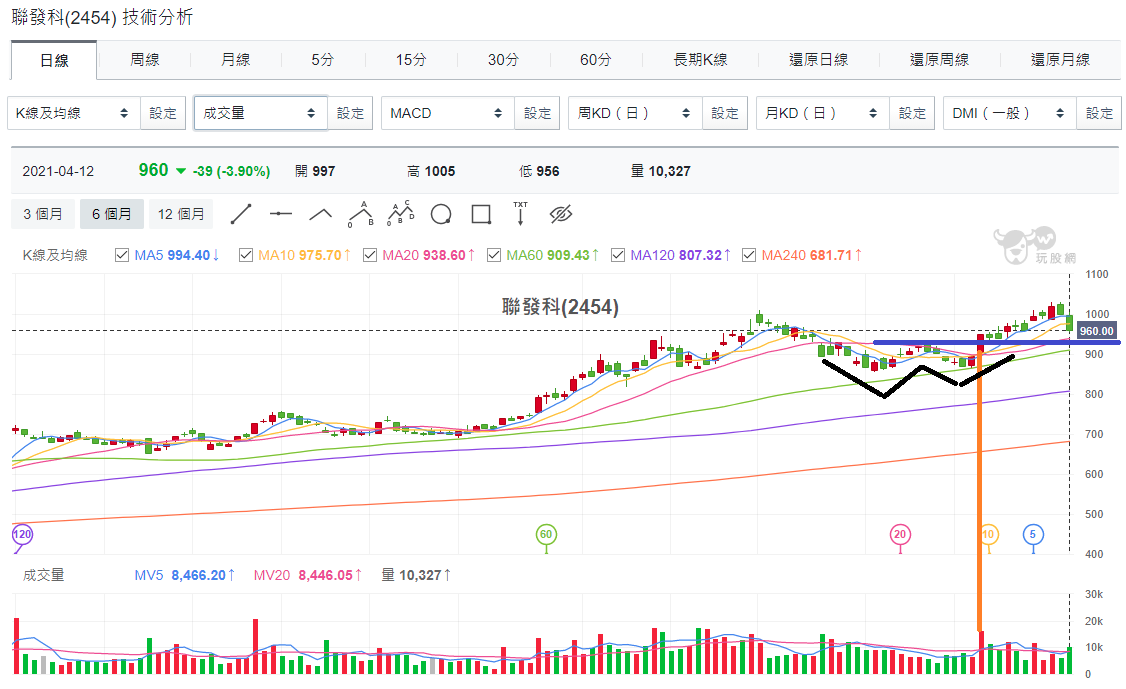The image size is (1126, 689).
Task: Select the trend line drawing tool
Action: [x=241, y=214]
